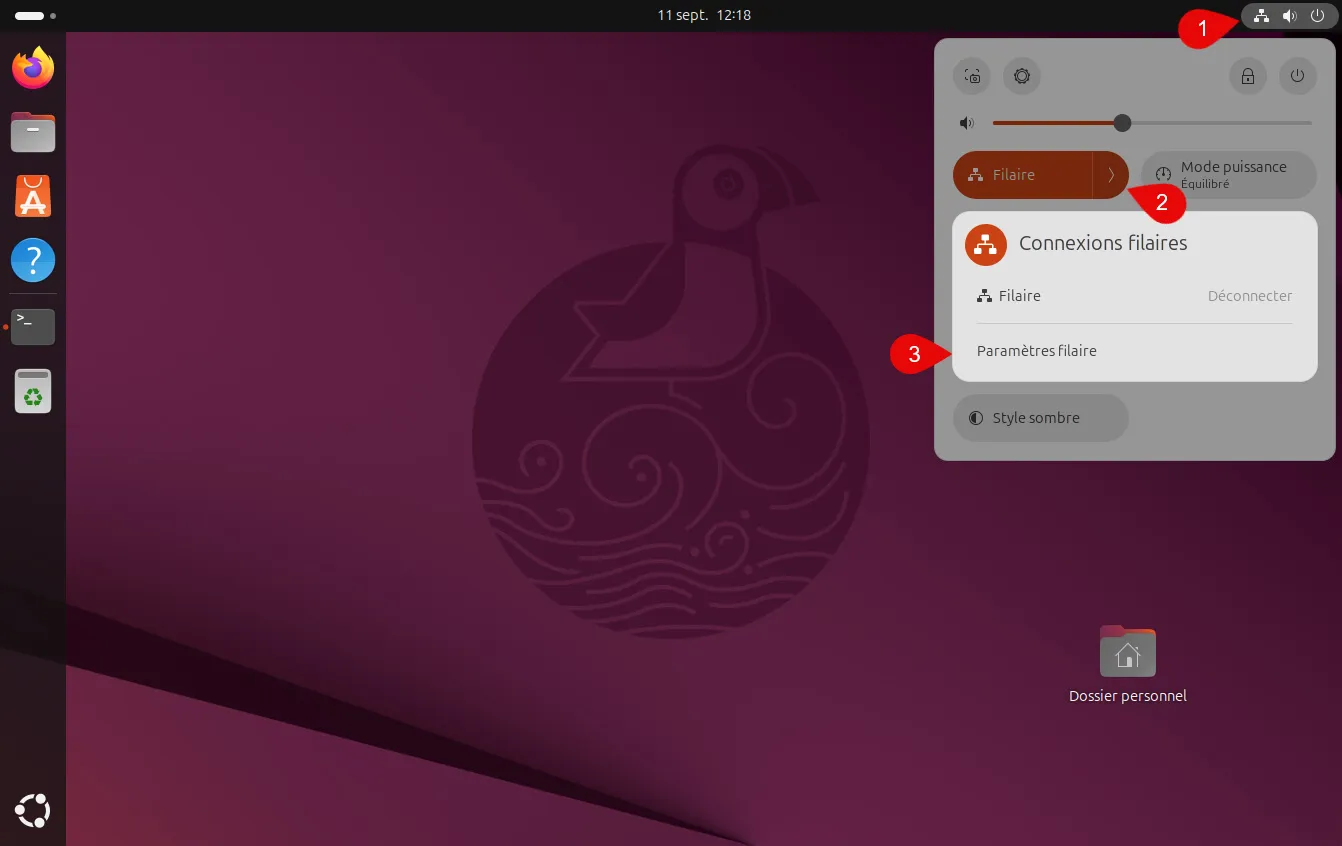Open the Trash from the dock

click(x=33, y=391)
